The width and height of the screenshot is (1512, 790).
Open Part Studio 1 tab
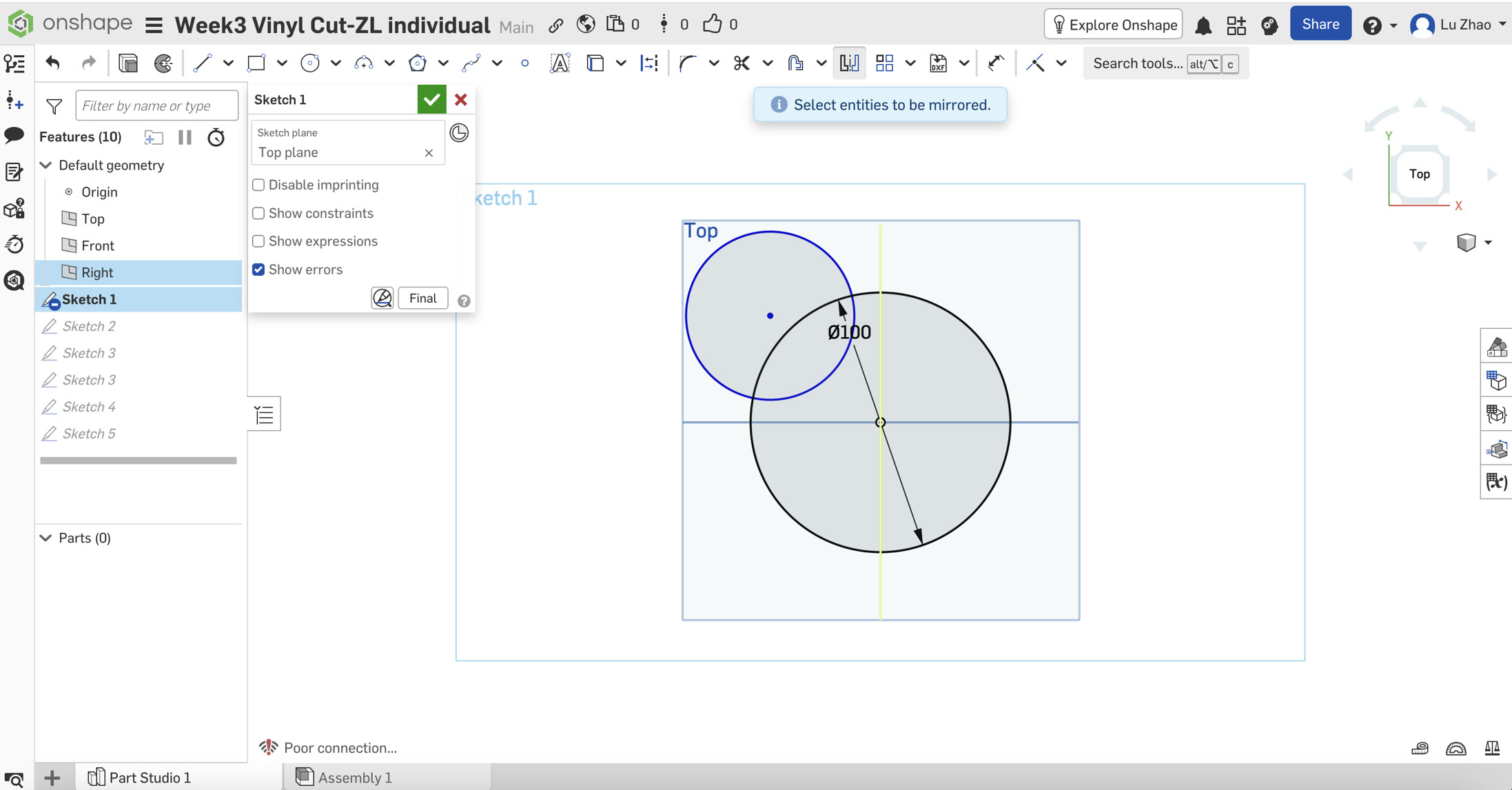(x=150, y=778)
